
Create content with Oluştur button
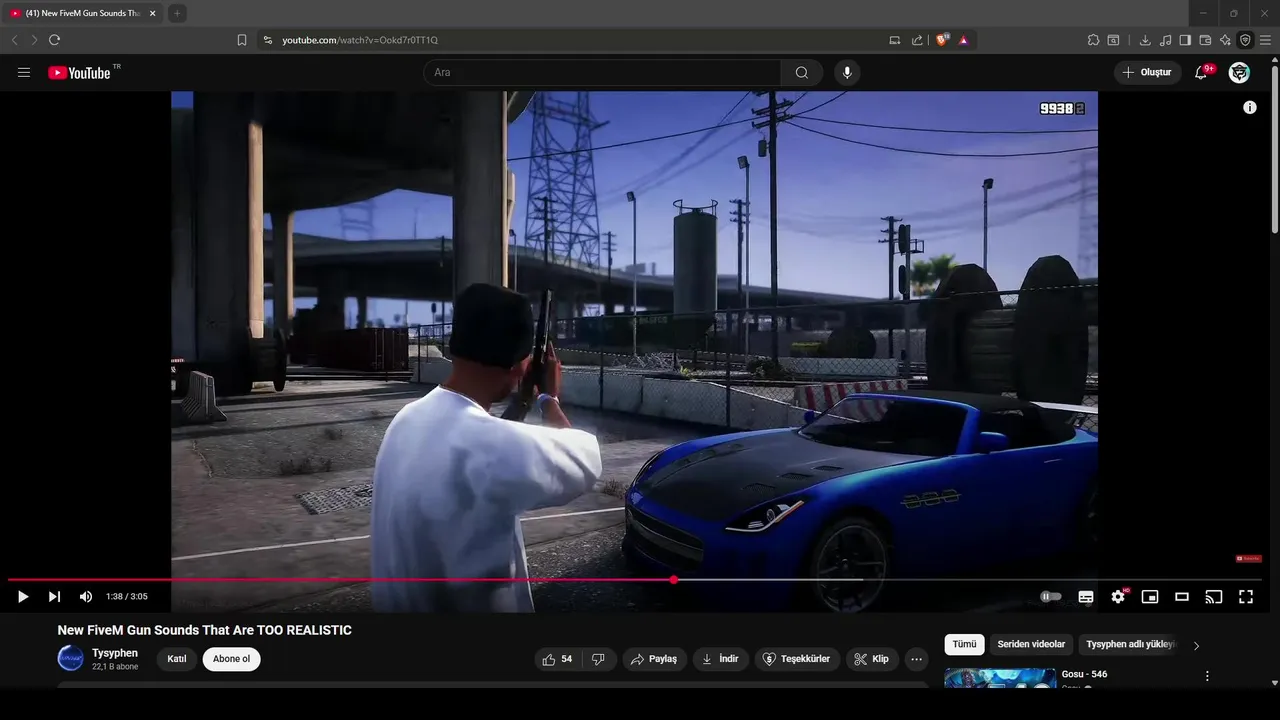(x=1147, y=72)
